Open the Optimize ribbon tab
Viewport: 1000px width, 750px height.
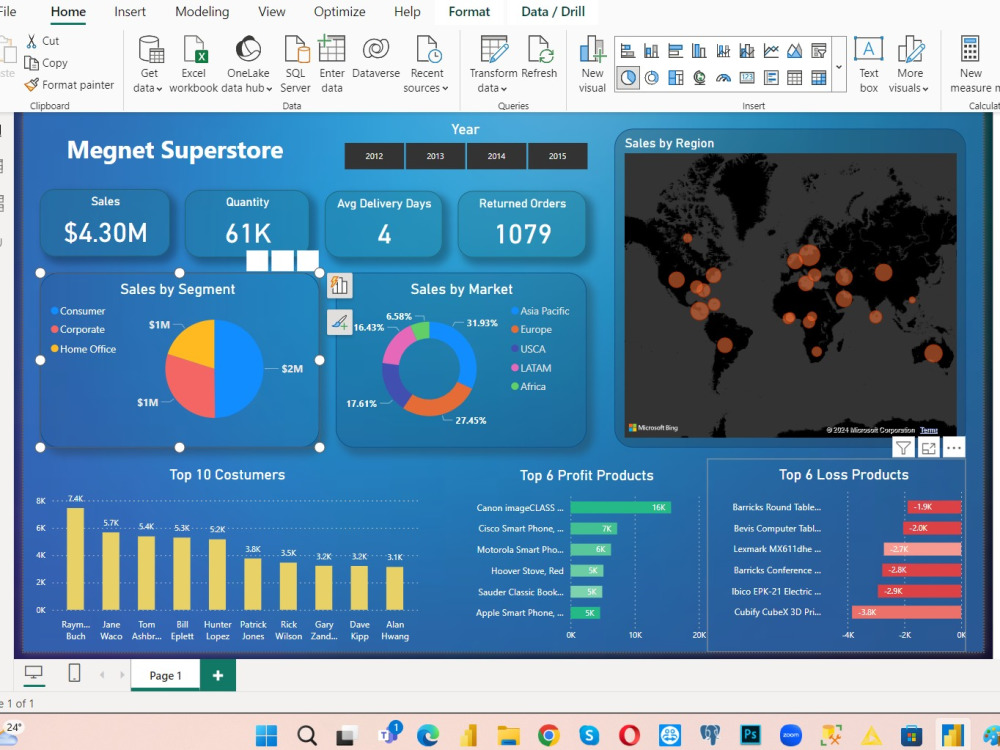[339, 11]
